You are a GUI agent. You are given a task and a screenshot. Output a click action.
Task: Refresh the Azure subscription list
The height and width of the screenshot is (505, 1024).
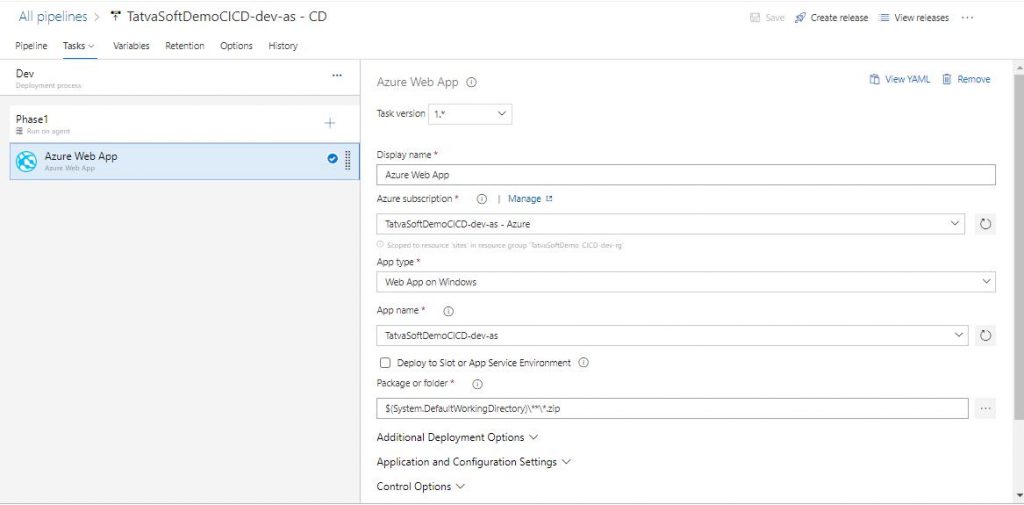(985, 224)
